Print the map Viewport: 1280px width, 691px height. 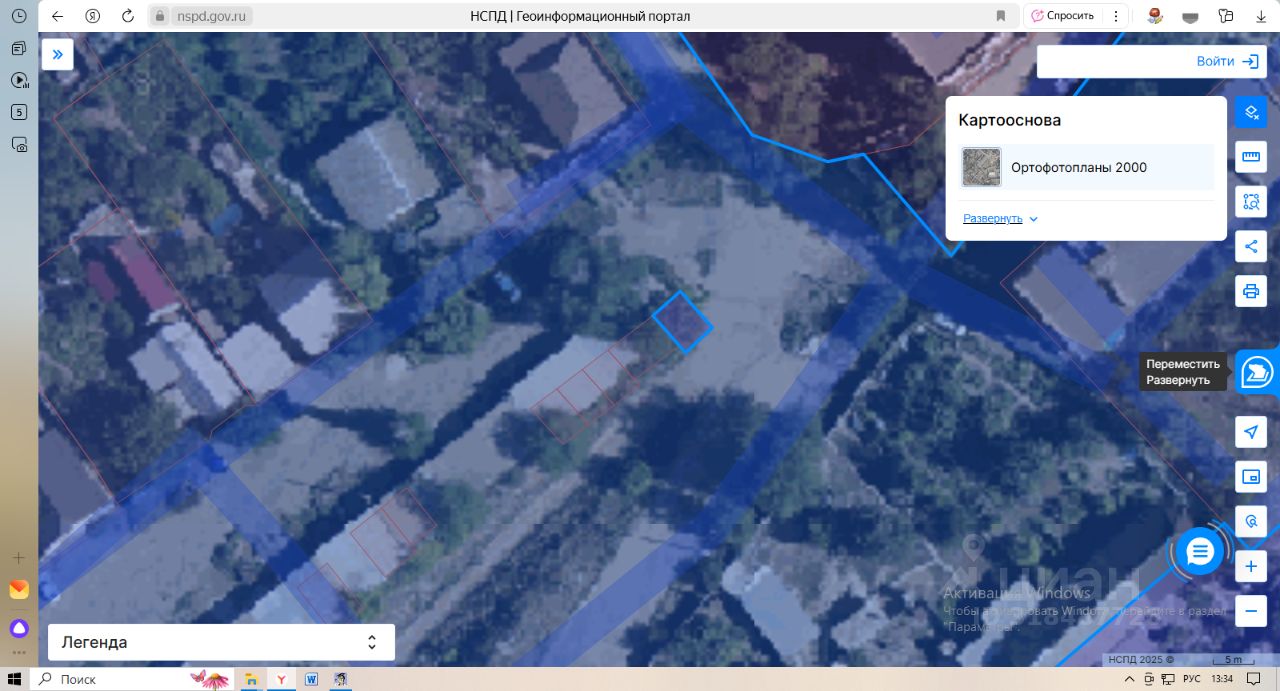click(x=1250, y=291)
